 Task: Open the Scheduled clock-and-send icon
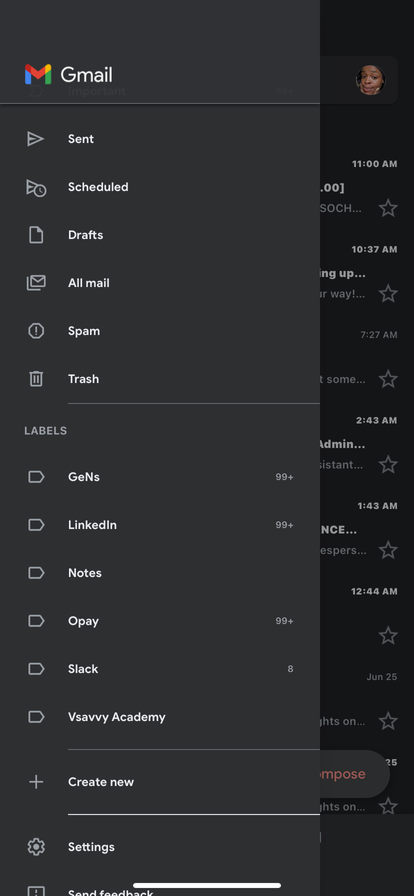pyautogui.click(x=36, y=187)
